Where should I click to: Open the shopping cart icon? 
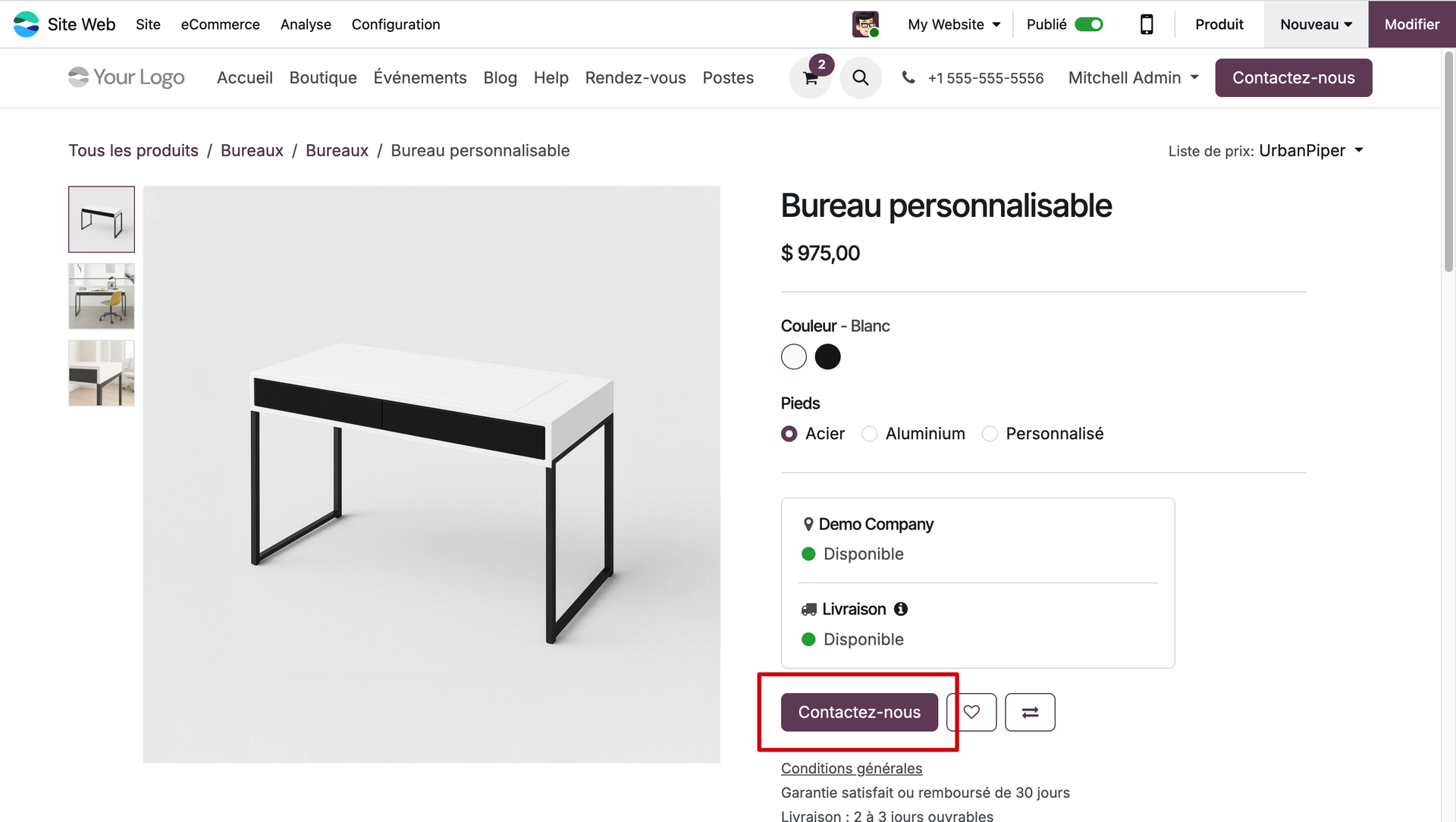coord(810,78)
